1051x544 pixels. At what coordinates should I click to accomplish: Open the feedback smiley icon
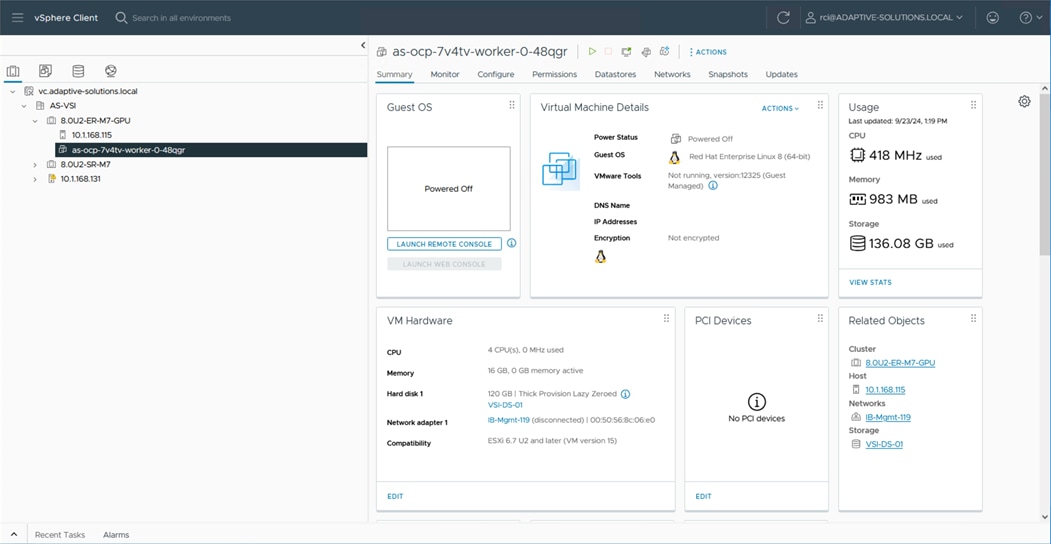click(x=993, y=18)
